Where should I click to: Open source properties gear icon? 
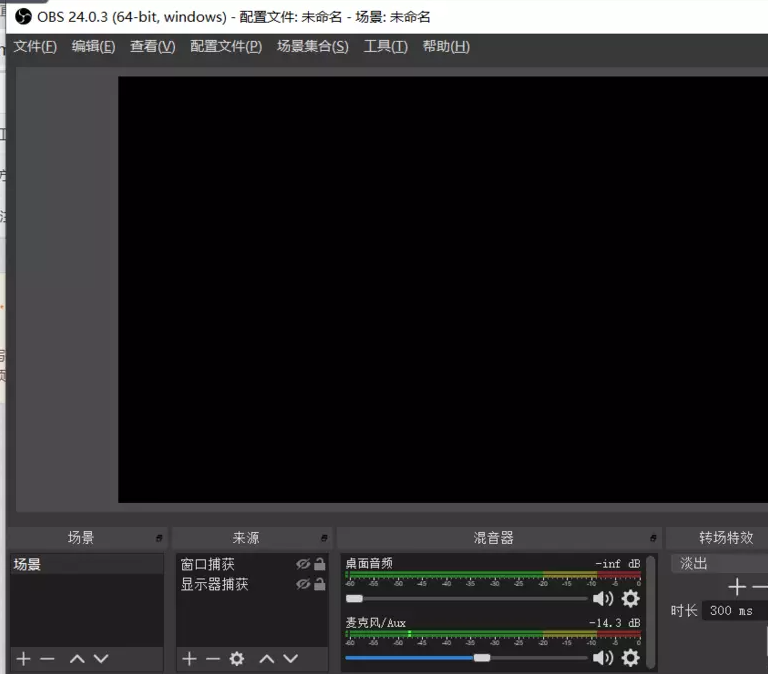[x=237, y=659]
